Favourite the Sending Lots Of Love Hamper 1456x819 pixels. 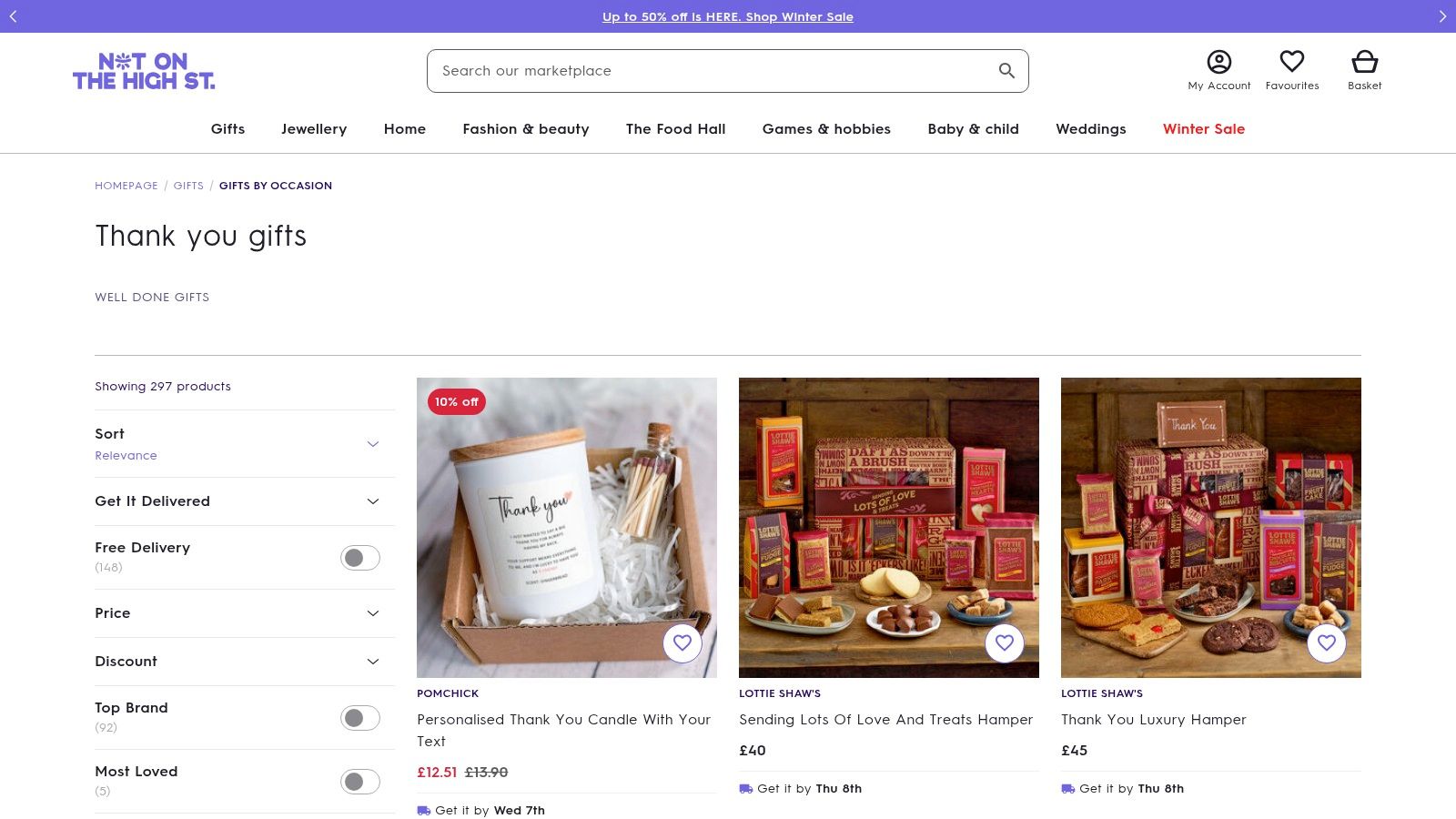[1005, 643]
